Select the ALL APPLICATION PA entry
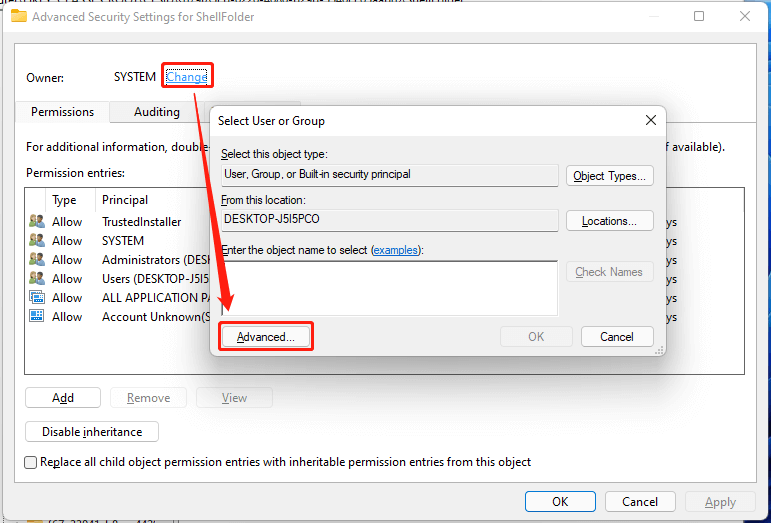 click(x=156, y=298)
